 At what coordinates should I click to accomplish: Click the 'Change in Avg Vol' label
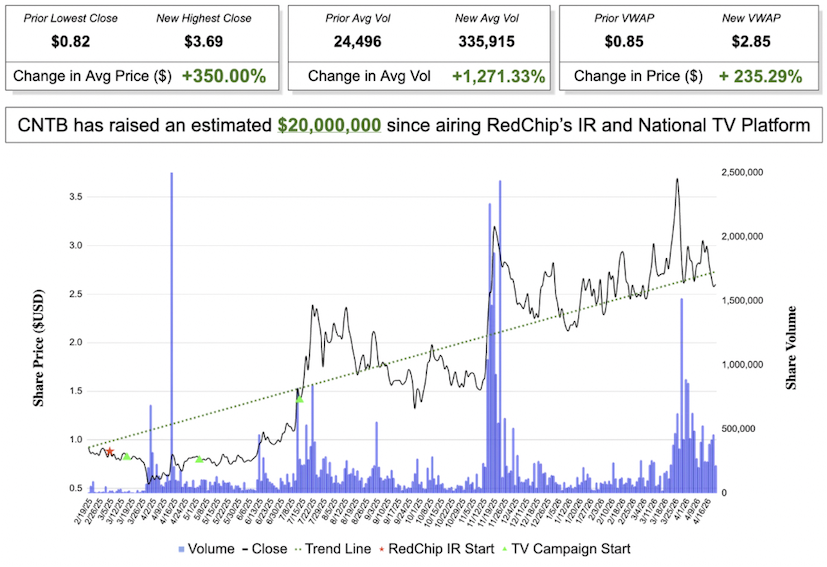pos(369,76)
